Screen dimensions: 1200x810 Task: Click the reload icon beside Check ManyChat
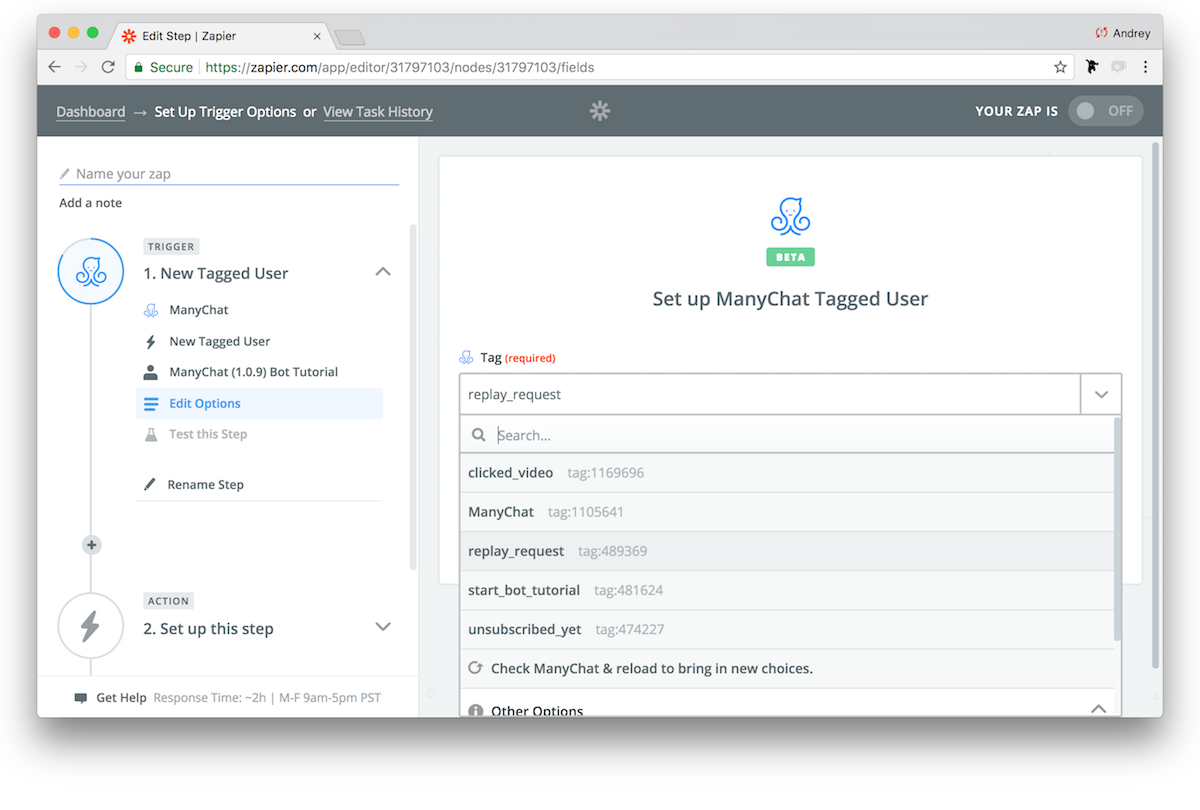click(x=476, y=668)
